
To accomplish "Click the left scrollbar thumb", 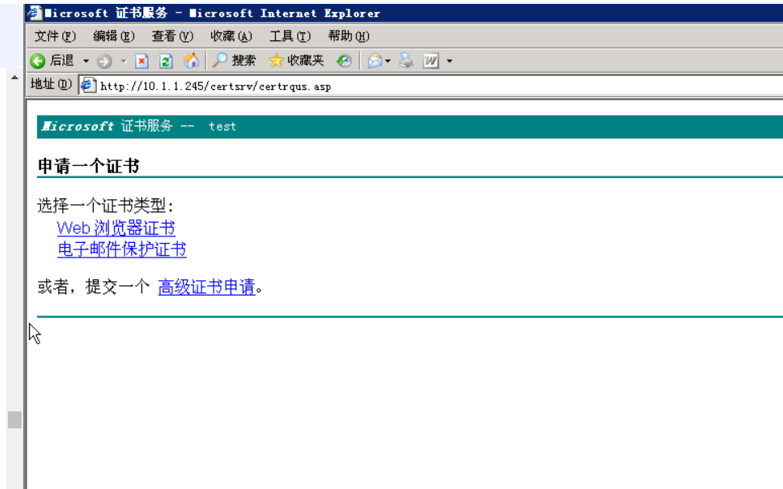I will [x=14, y=420].
